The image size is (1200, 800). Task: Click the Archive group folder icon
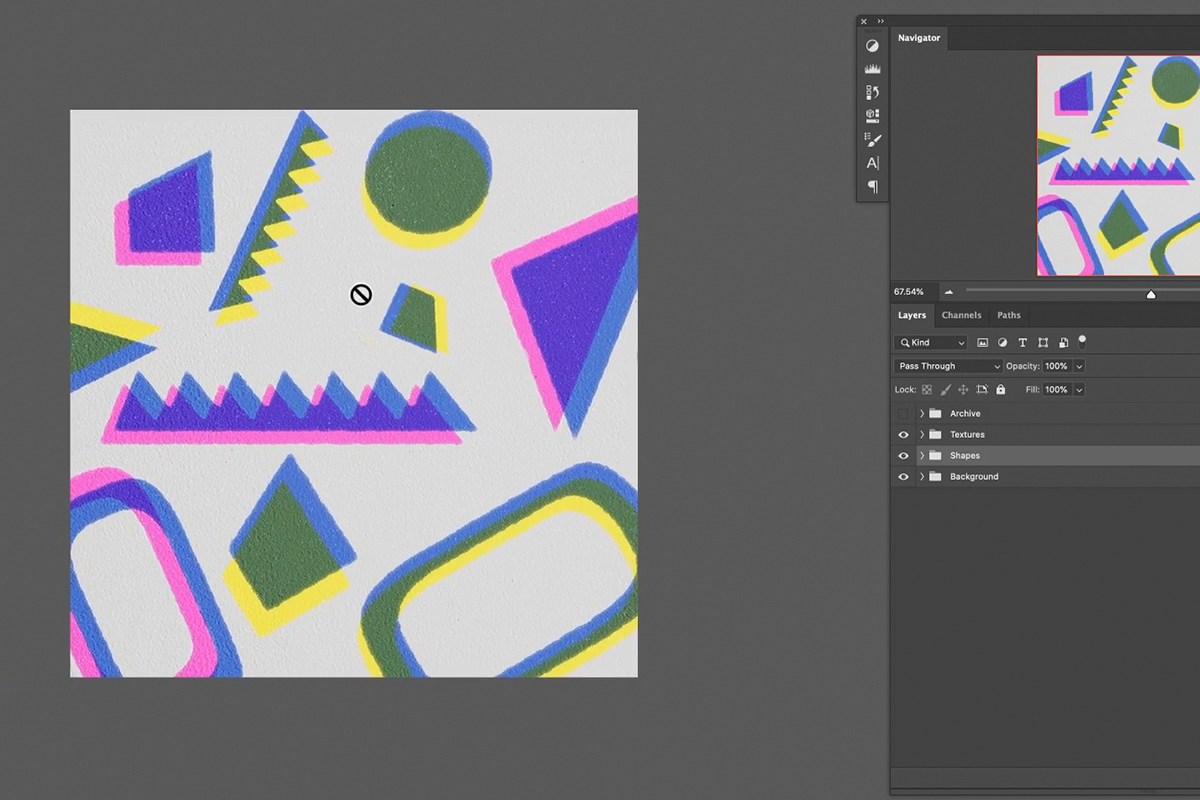[936, 414]
